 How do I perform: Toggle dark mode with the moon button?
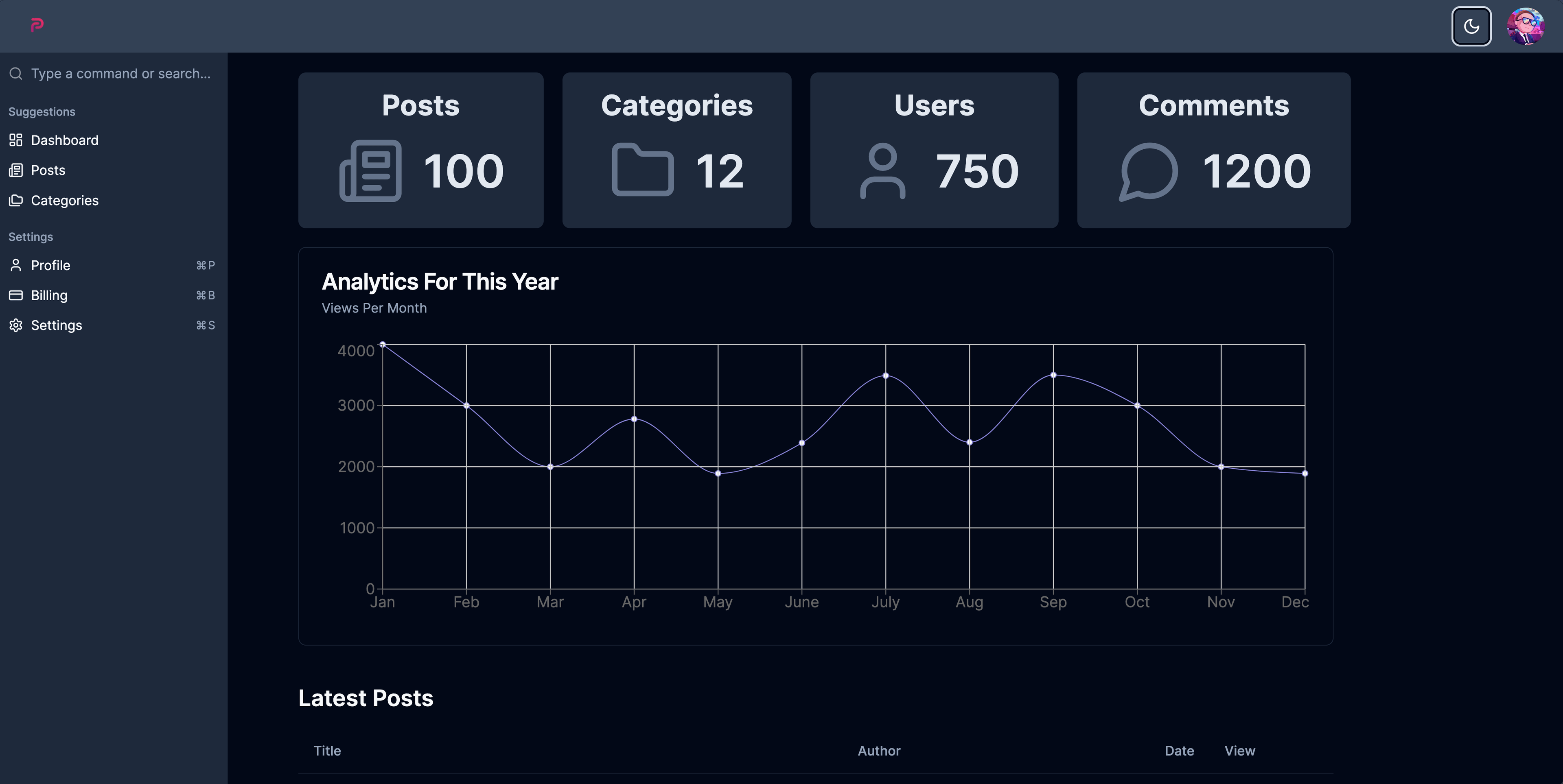[1471, 26]
